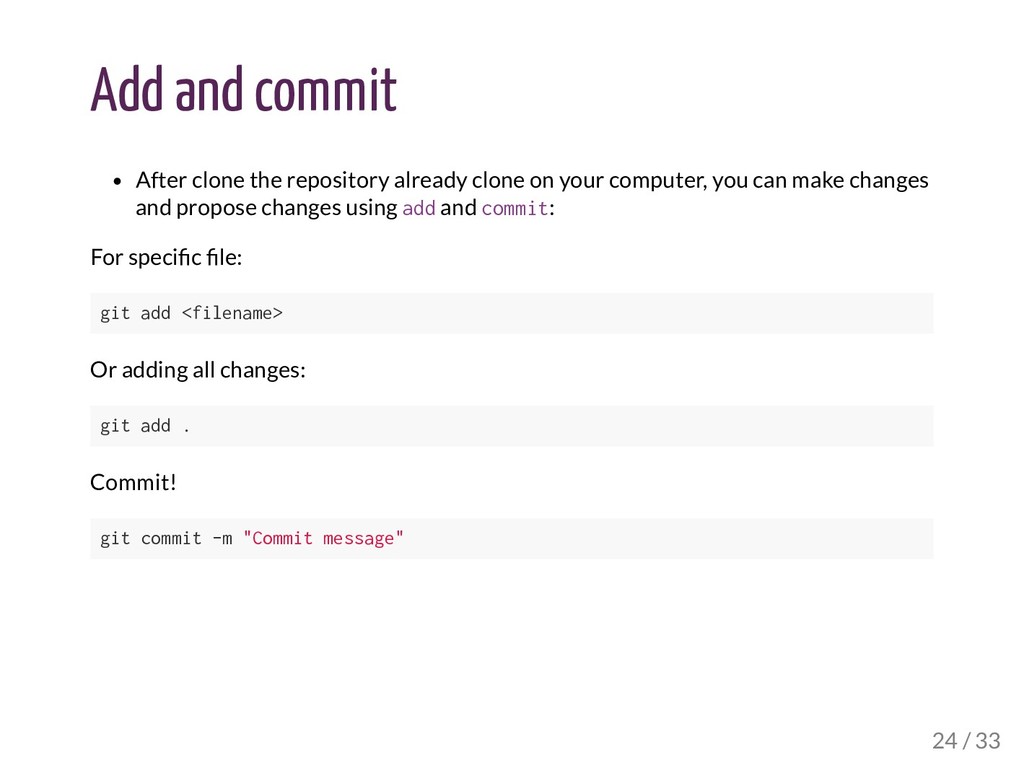Click the purple inline "commit" code word
The width and height of the screenshot is (1024, 768).
(x=514, y=209)
